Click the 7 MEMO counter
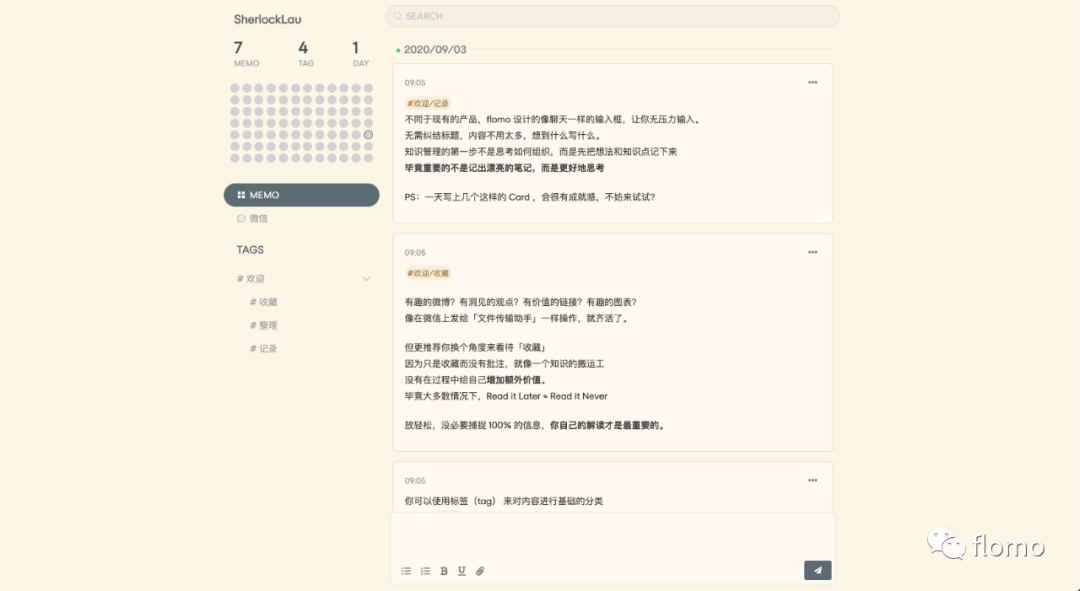The height and width of the screenshot is (591, 1080). 246,54
